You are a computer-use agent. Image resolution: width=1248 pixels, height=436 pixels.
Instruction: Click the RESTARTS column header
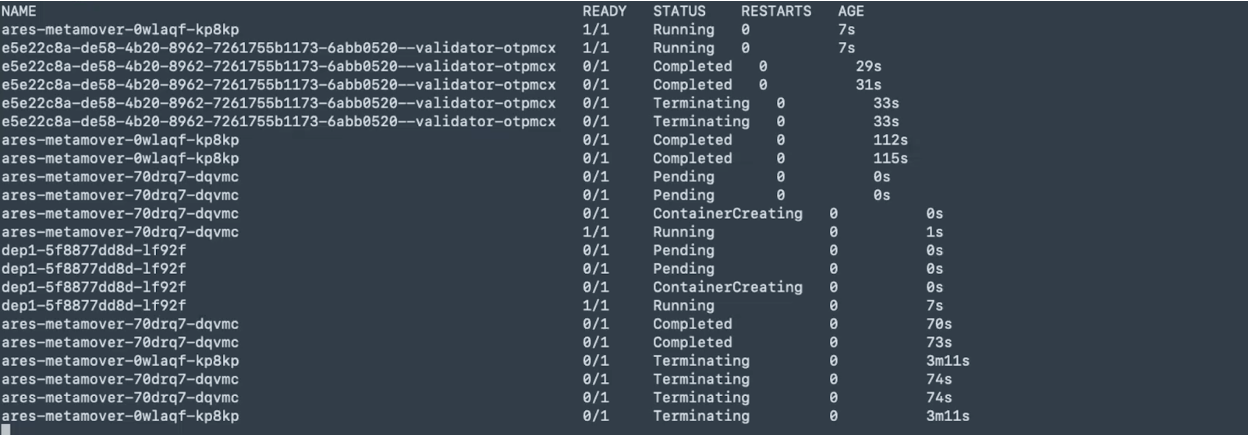tap(777, 11)
